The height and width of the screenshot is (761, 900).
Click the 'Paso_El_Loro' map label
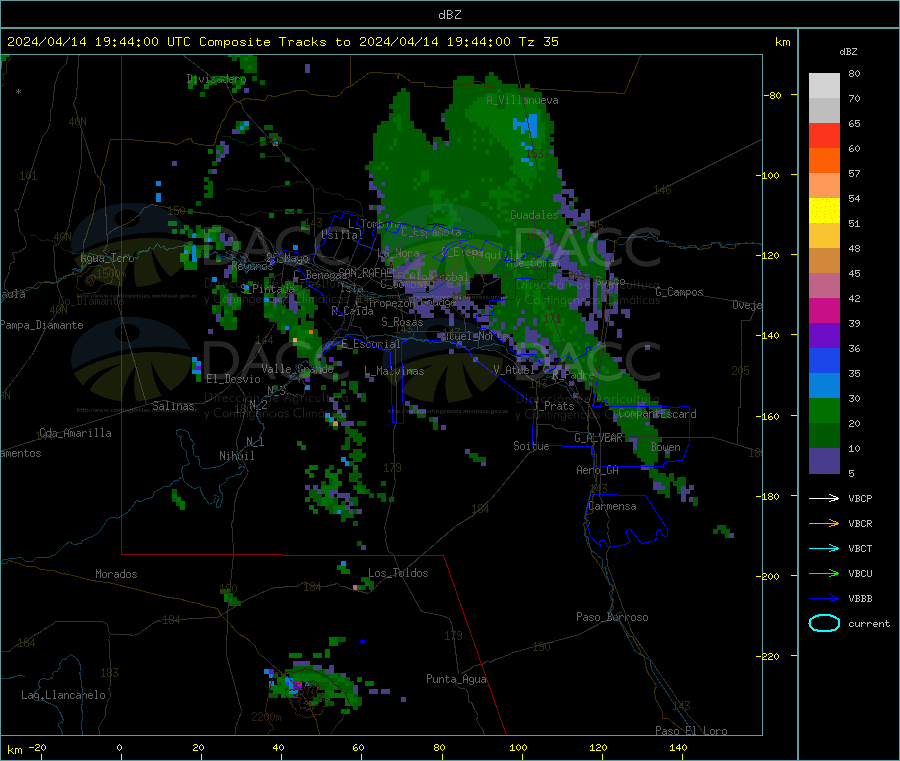point(691,731)
